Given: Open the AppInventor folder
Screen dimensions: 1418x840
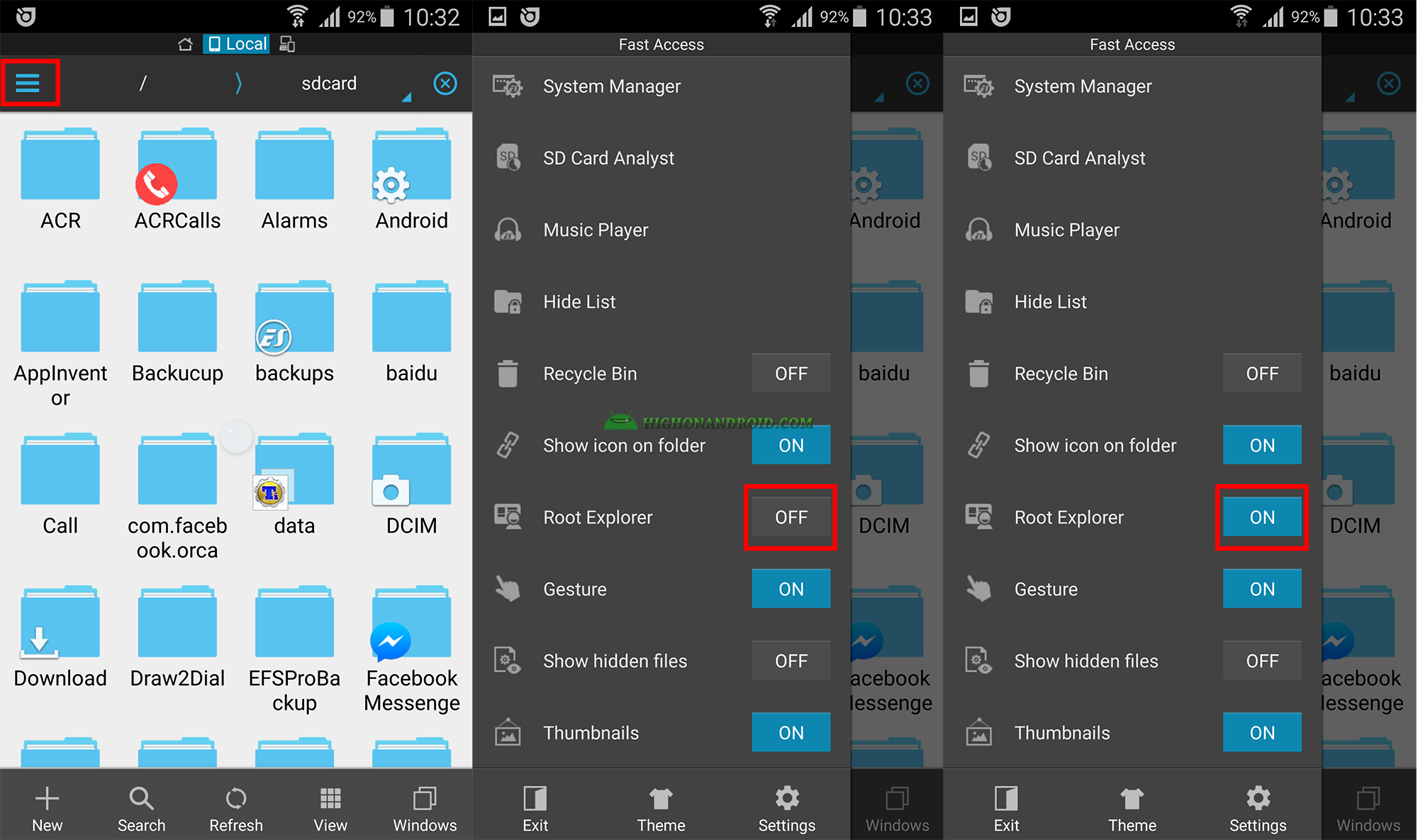Looking at the screenshot, I should 60,345.
